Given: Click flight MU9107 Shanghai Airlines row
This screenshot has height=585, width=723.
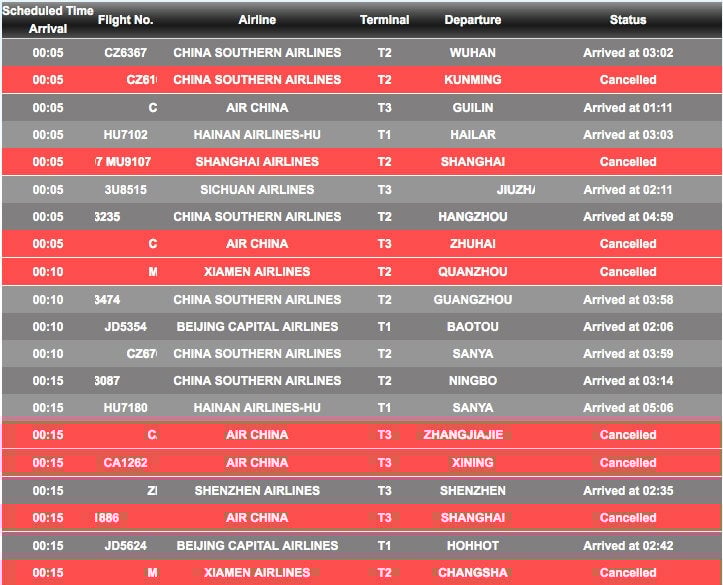Looking at the screenshot, I should coord(362,162).
